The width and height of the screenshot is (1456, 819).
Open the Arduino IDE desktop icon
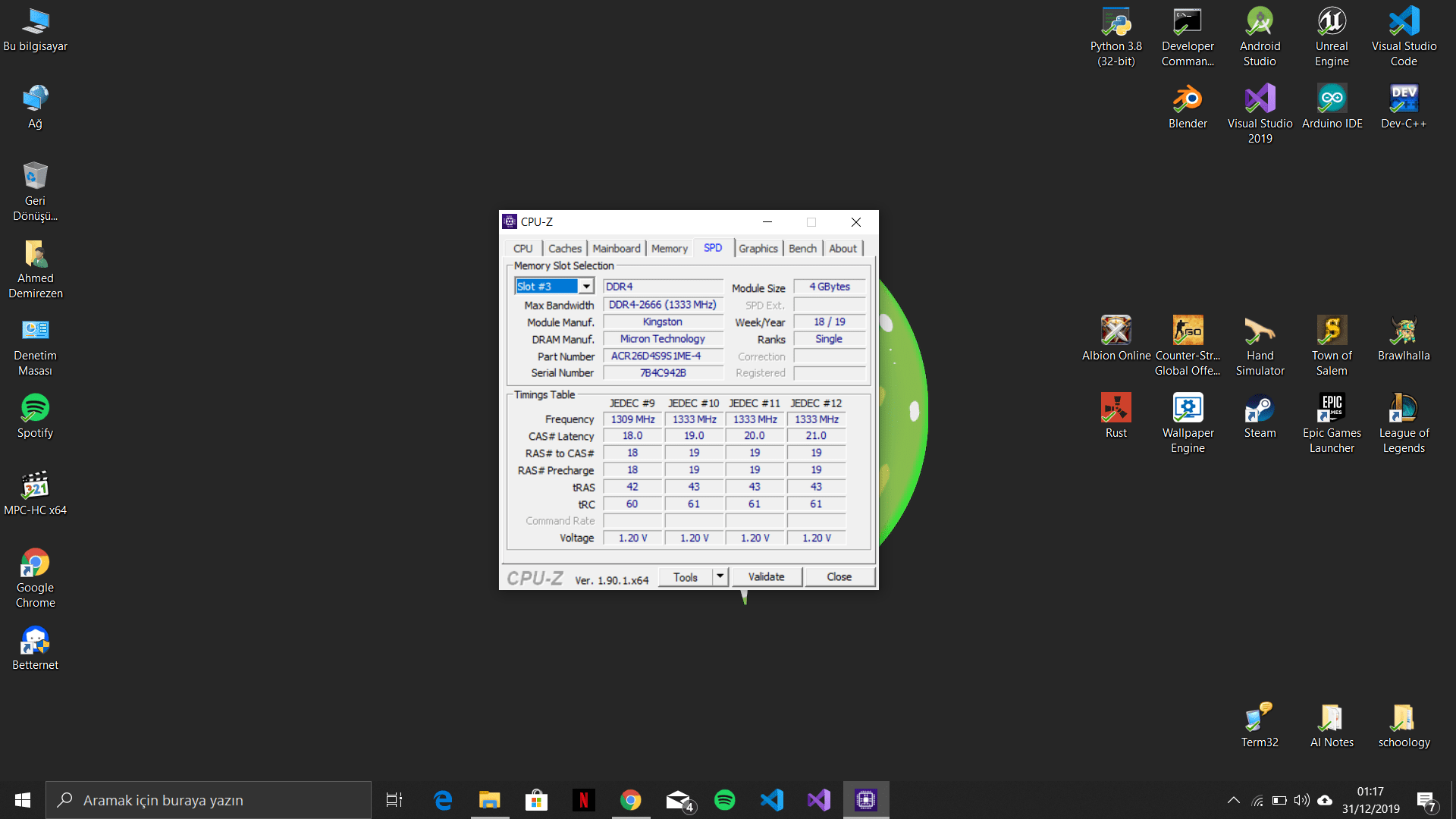[1332, 99]
